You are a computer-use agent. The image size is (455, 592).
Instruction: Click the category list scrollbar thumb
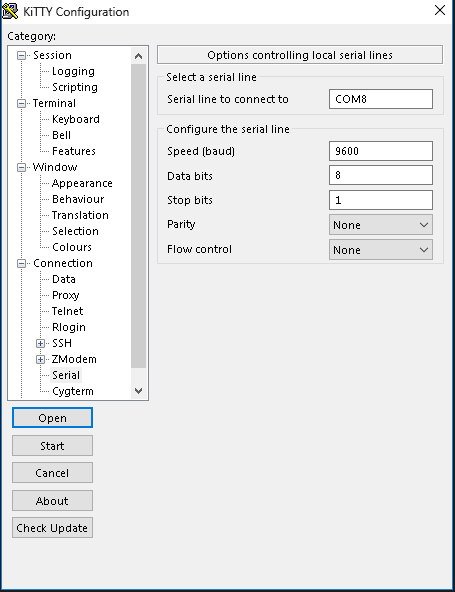(139, 216)
